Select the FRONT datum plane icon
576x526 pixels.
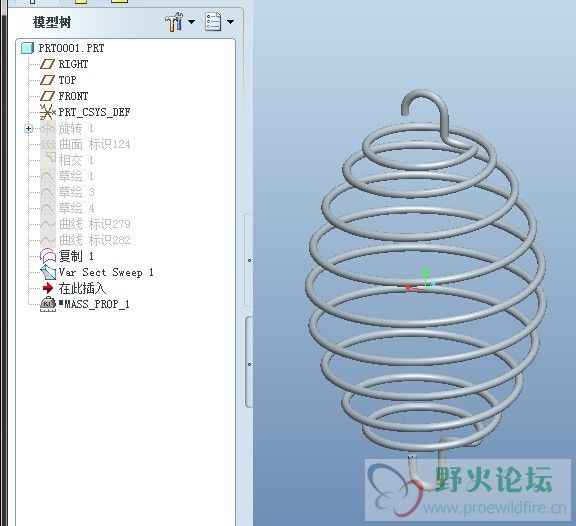pos(47,96)
